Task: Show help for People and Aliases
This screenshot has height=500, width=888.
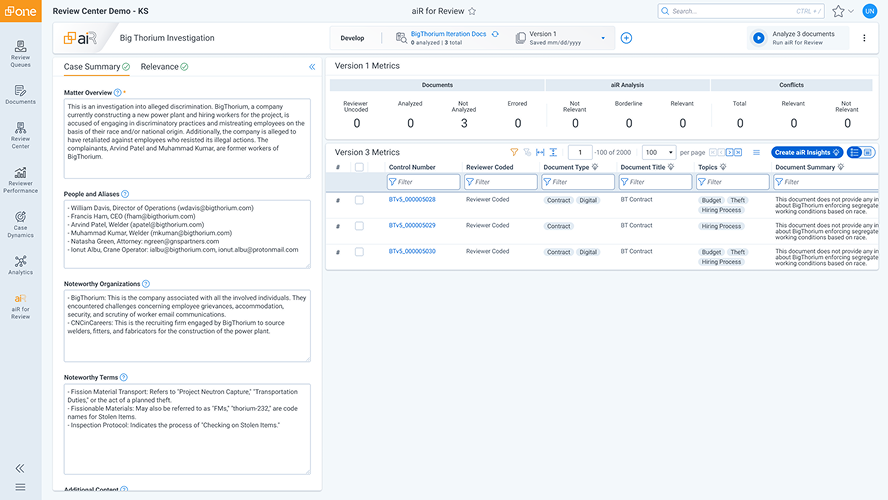Action: point(125,194)
